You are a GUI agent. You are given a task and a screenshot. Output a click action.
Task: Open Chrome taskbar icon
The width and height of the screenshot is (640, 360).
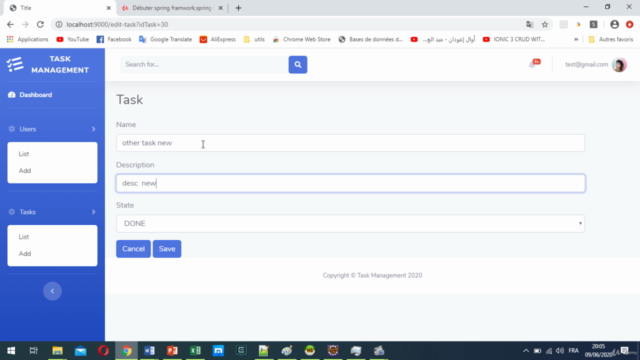point(127,351)
